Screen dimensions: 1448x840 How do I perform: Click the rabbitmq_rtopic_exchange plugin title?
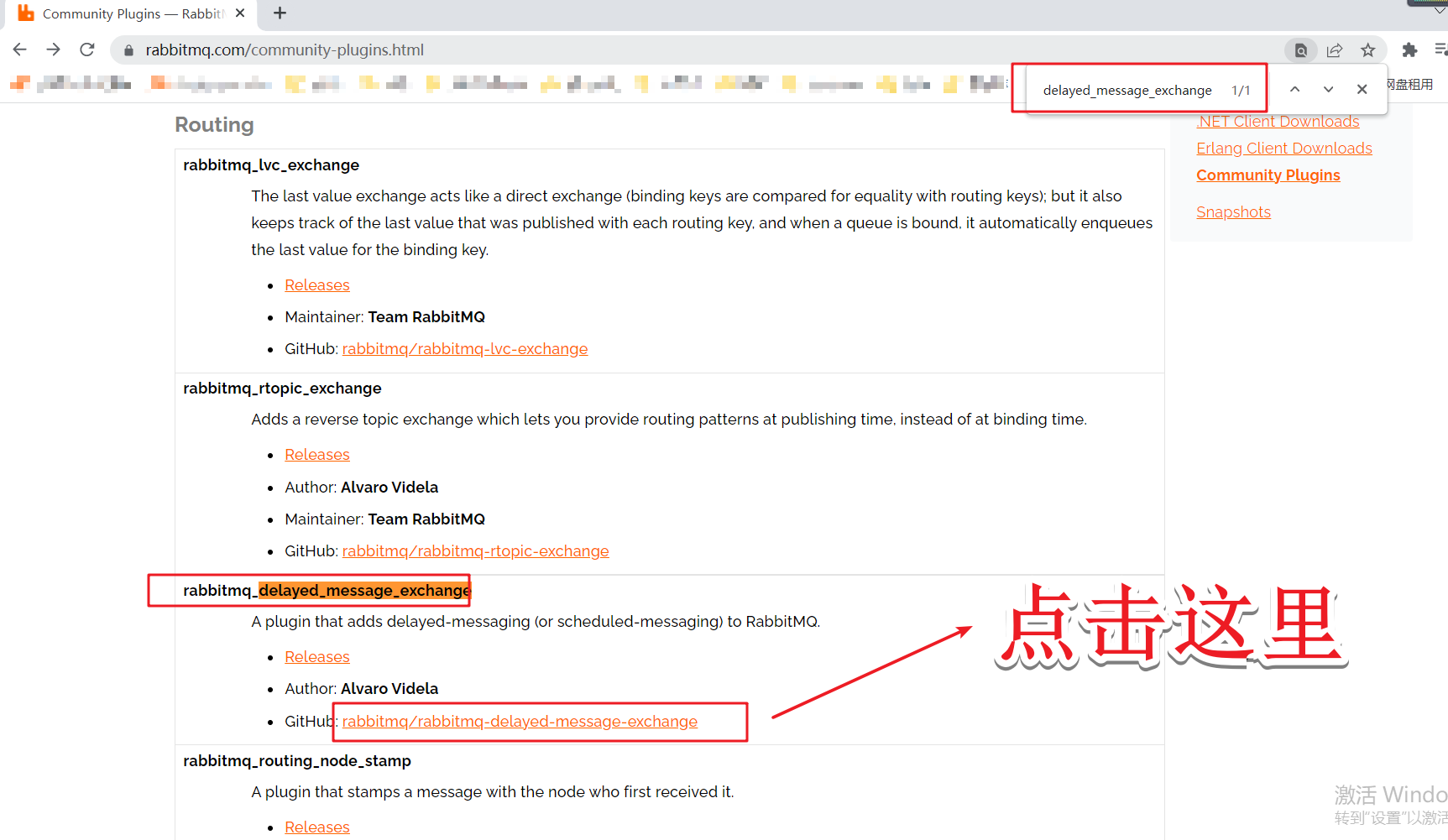click(282, 389)
